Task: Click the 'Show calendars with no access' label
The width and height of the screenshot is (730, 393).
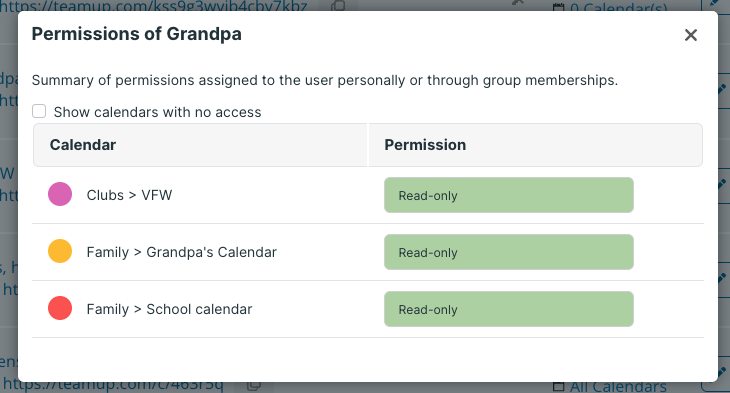Action: click(x=157, y=112)
